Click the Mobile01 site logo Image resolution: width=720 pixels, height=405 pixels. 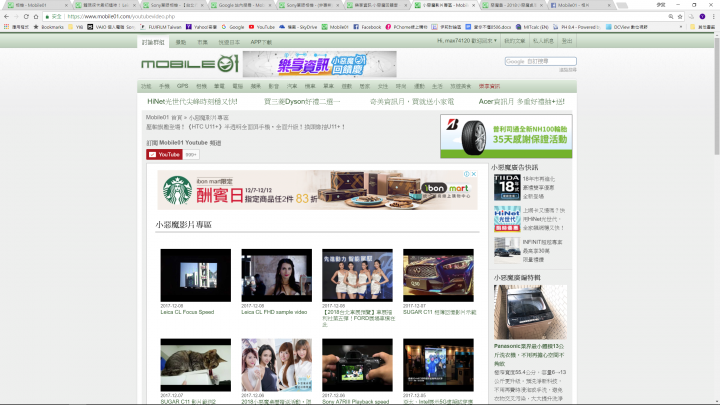point(190,64)
